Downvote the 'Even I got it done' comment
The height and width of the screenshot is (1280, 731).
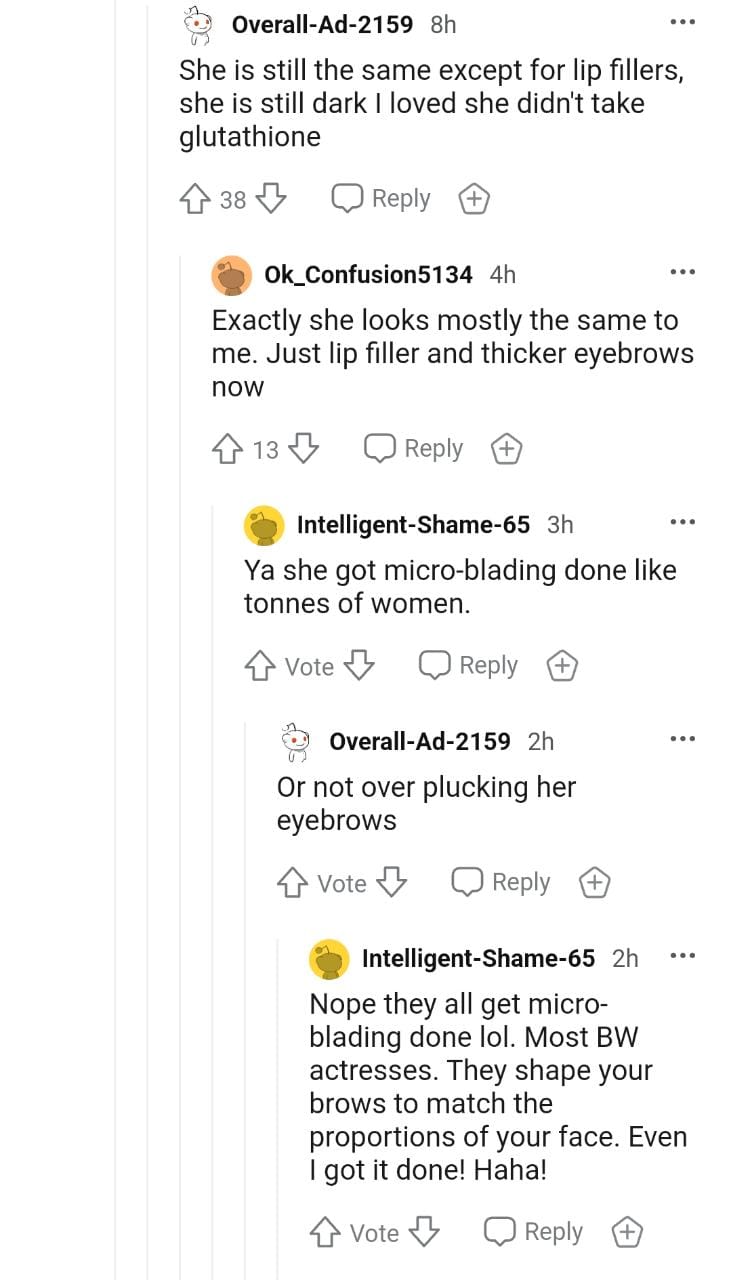pyautogui.click(x=426, y=1233)
